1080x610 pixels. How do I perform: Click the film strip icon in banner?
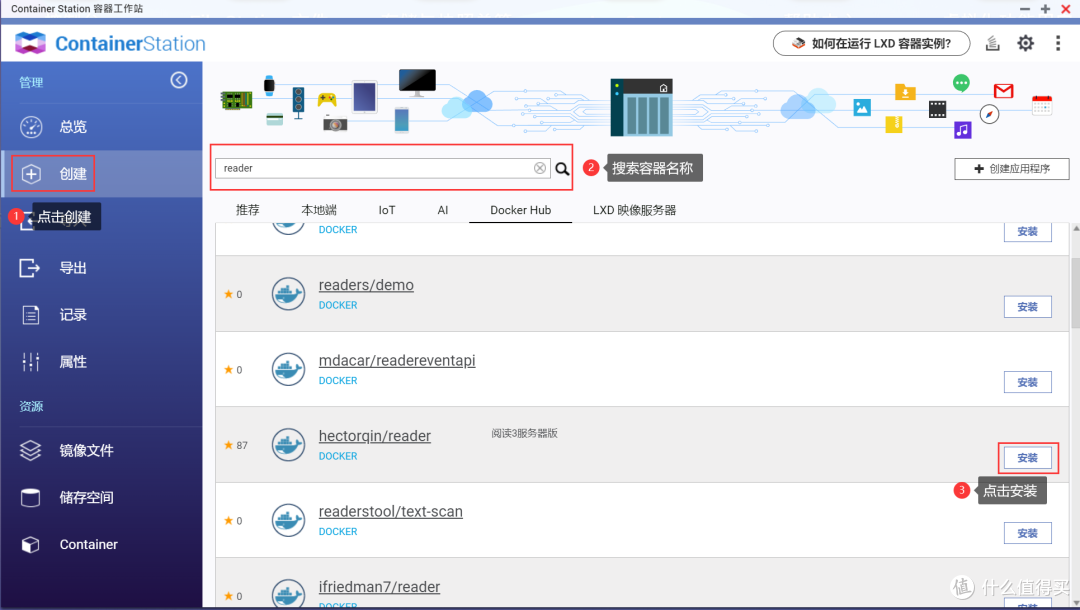coord(937,109)
